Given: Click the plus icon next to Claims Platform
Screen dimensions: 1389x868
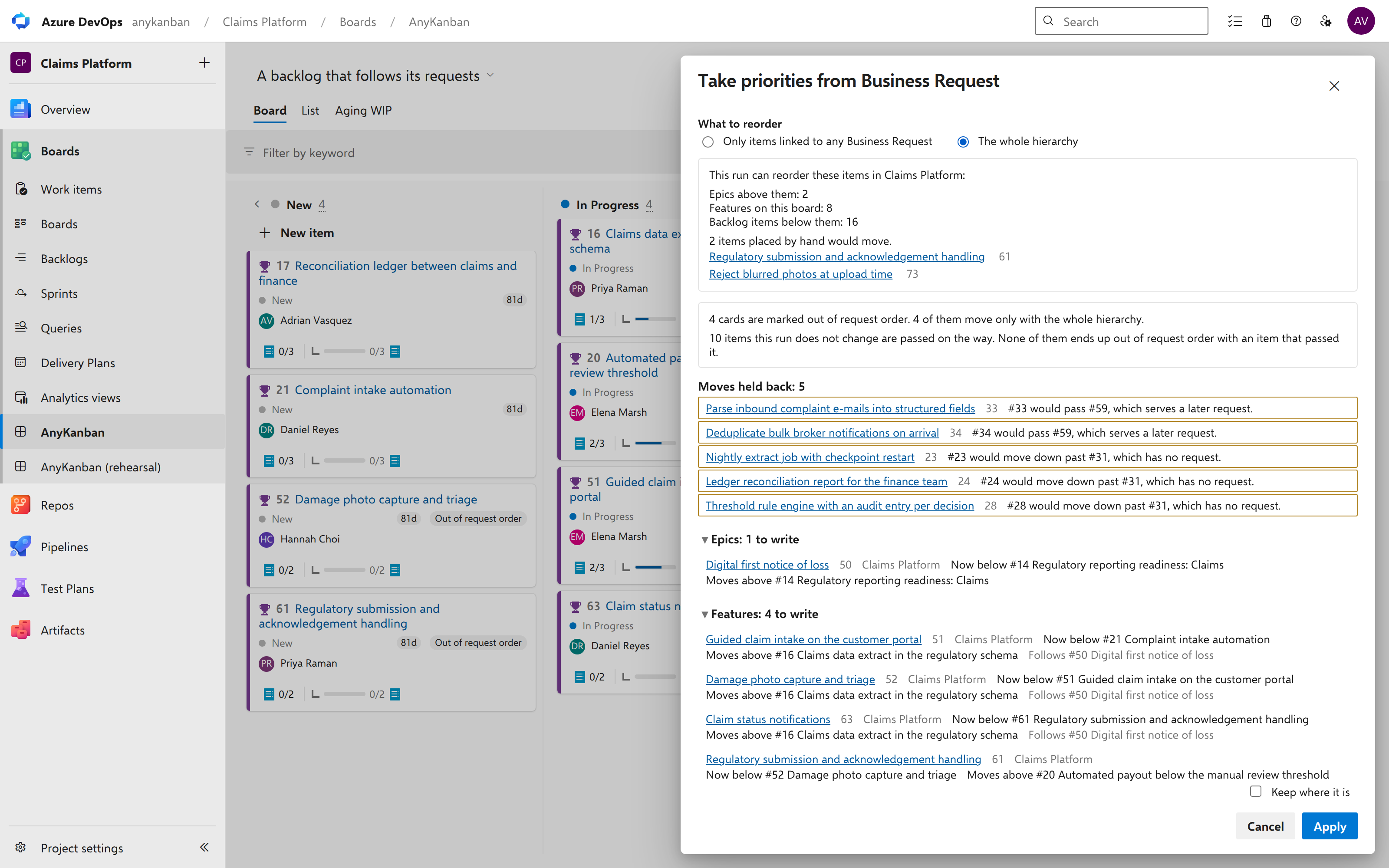Looking at the screenshot, I should (x=204, y=62).
